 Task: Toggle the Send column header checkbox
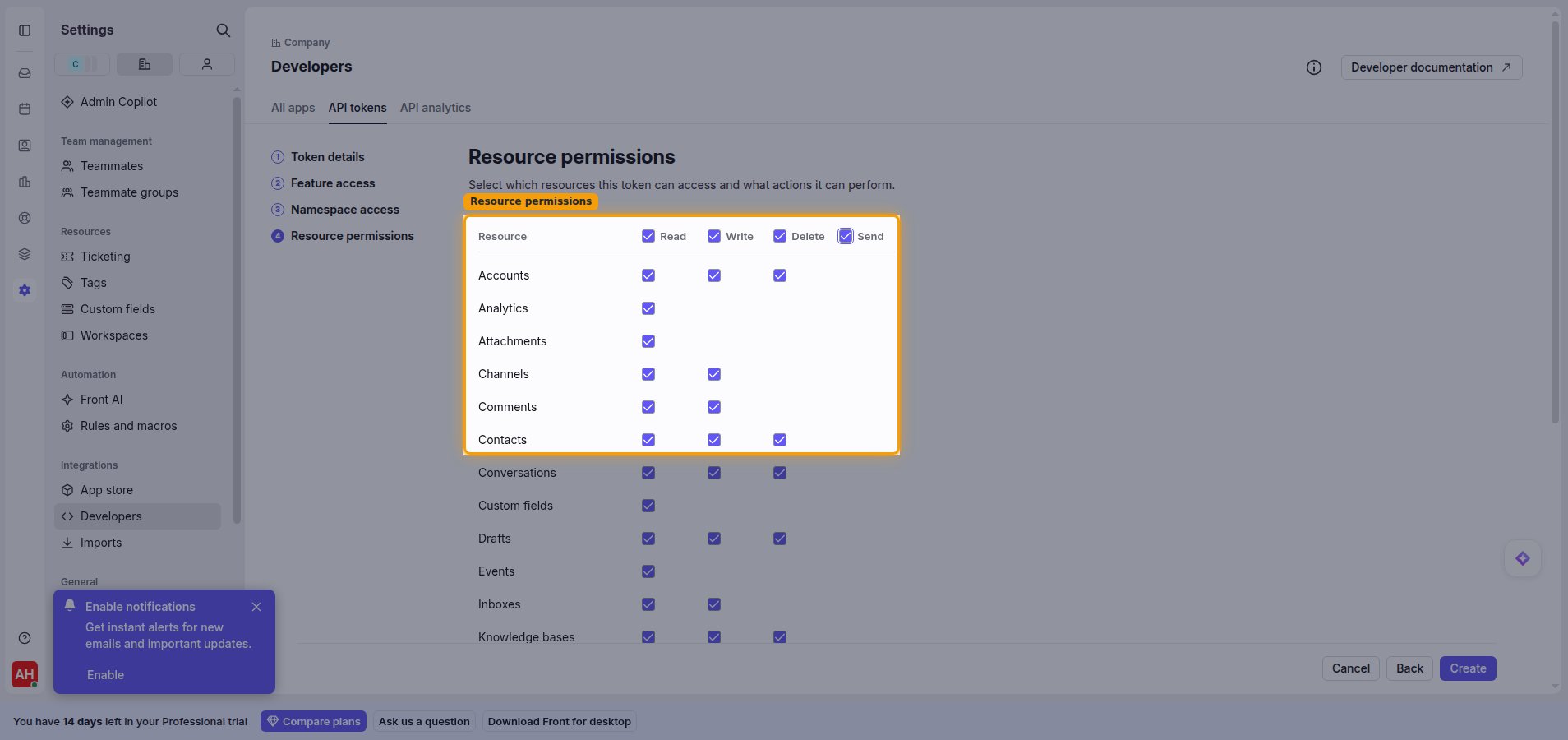pyautogui.click(x=846, y=236)
